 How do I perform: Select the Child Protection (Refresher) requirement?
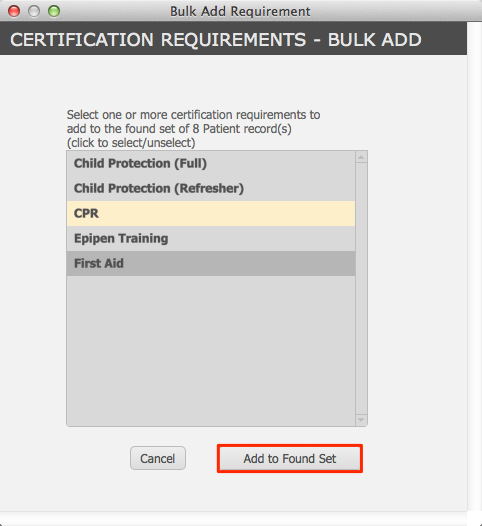[x=211, y=189]
